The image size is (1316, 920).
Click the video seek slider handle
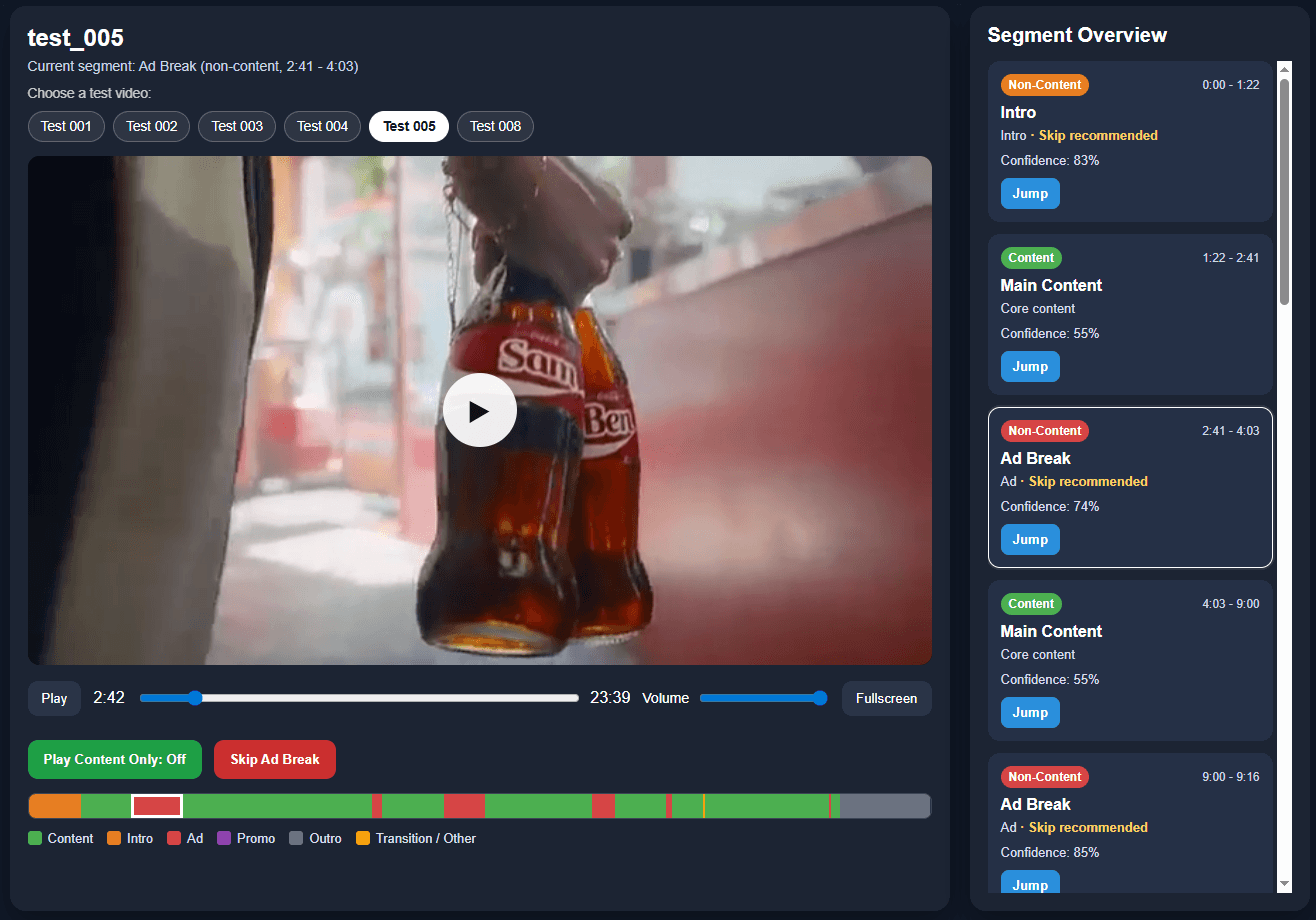point(194,698)
